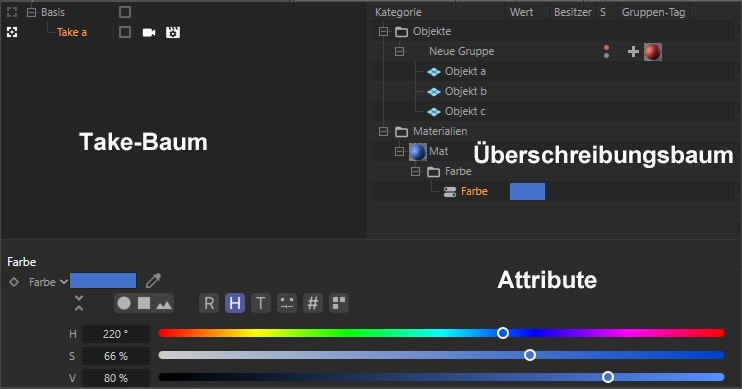Click the Gruppen-Tag column header
The width and height of the screenshot is (742, 389).
653,12
